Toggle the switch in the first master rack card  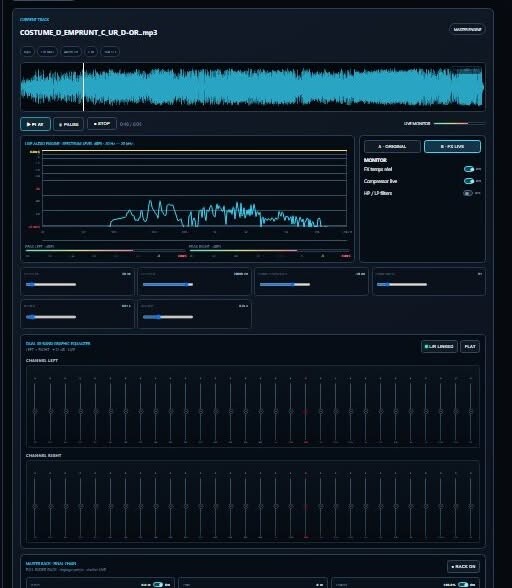(x=158, y=585)
